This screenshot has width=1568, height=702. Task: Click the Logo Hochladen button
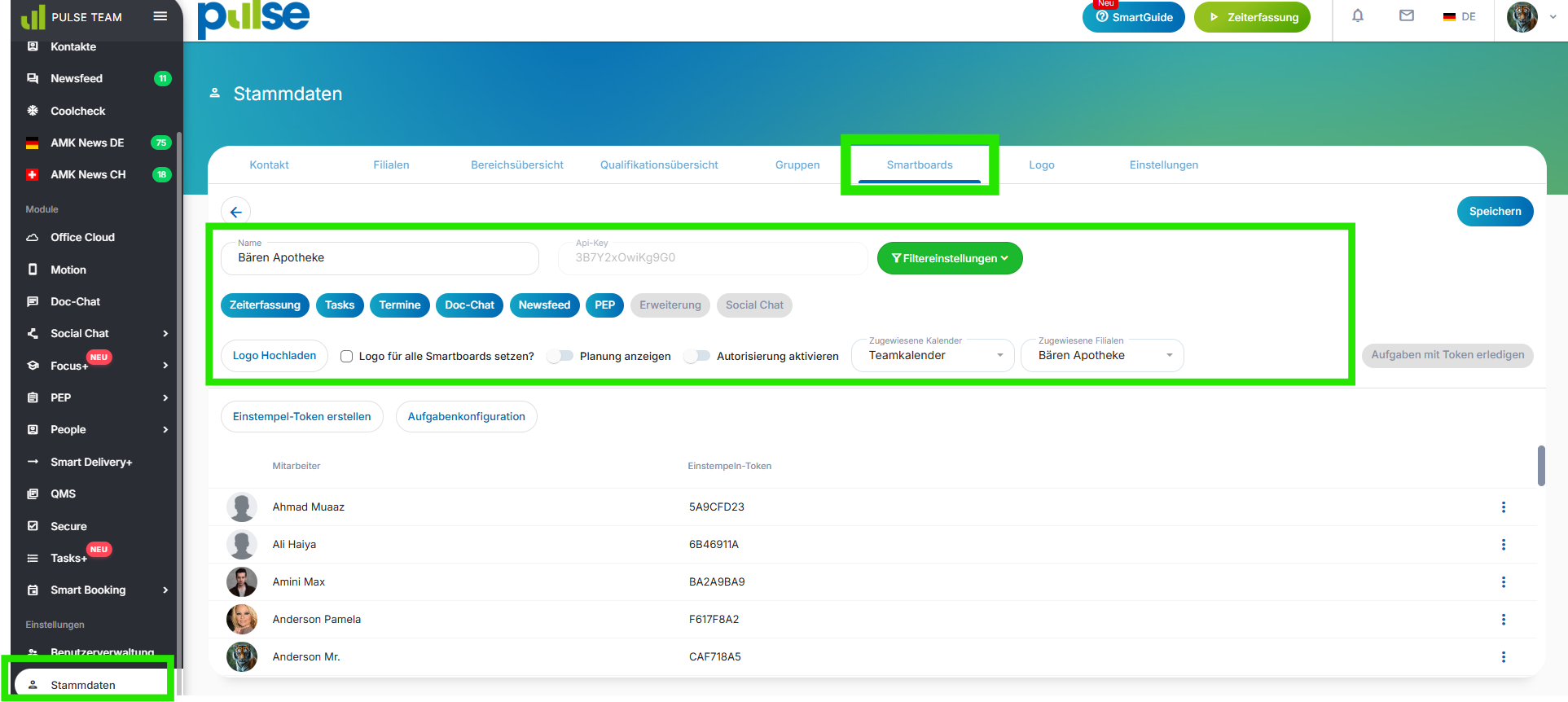(275, 356)
